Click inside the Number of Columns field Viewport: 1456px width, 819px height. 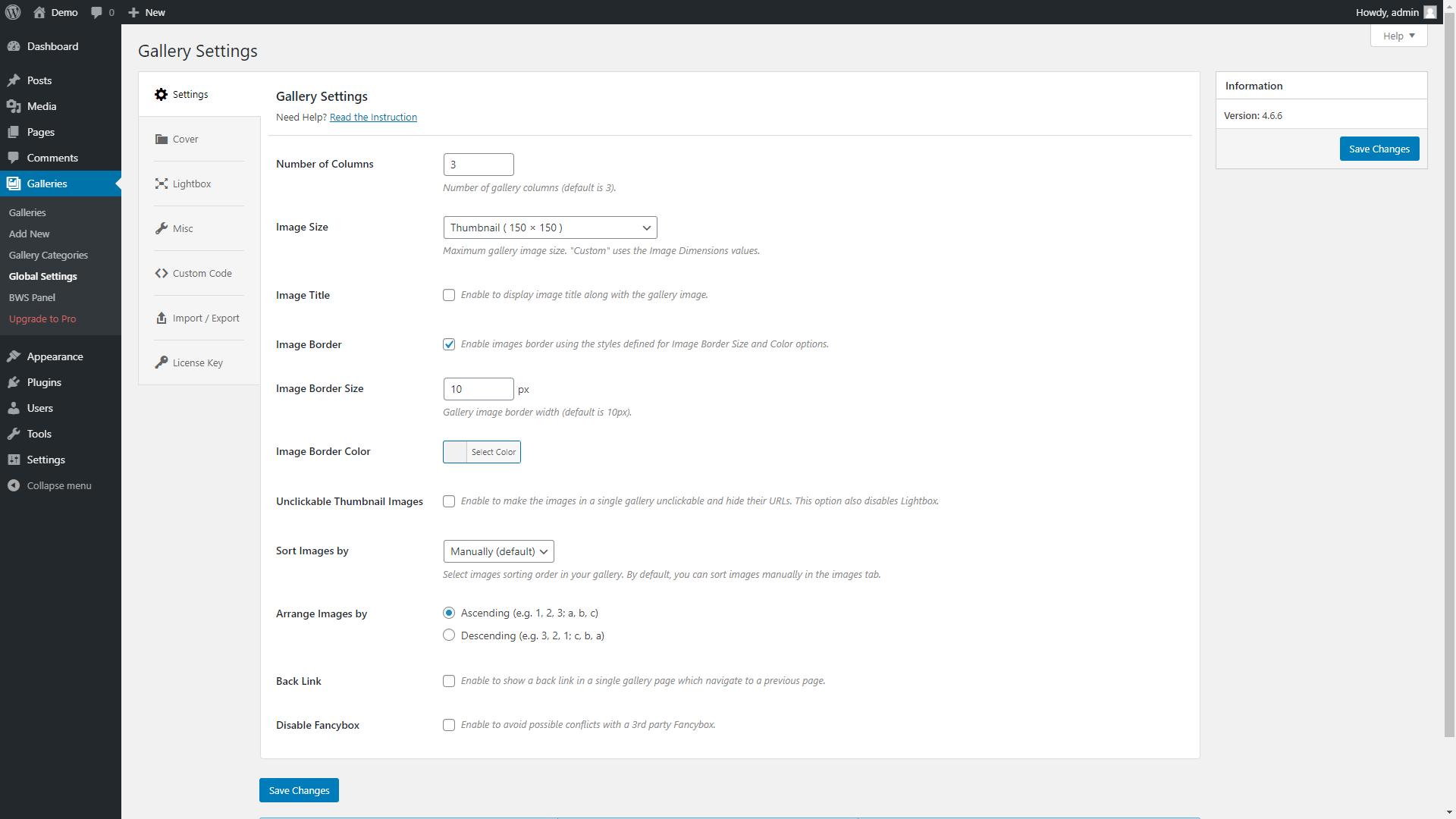point(478,164)
